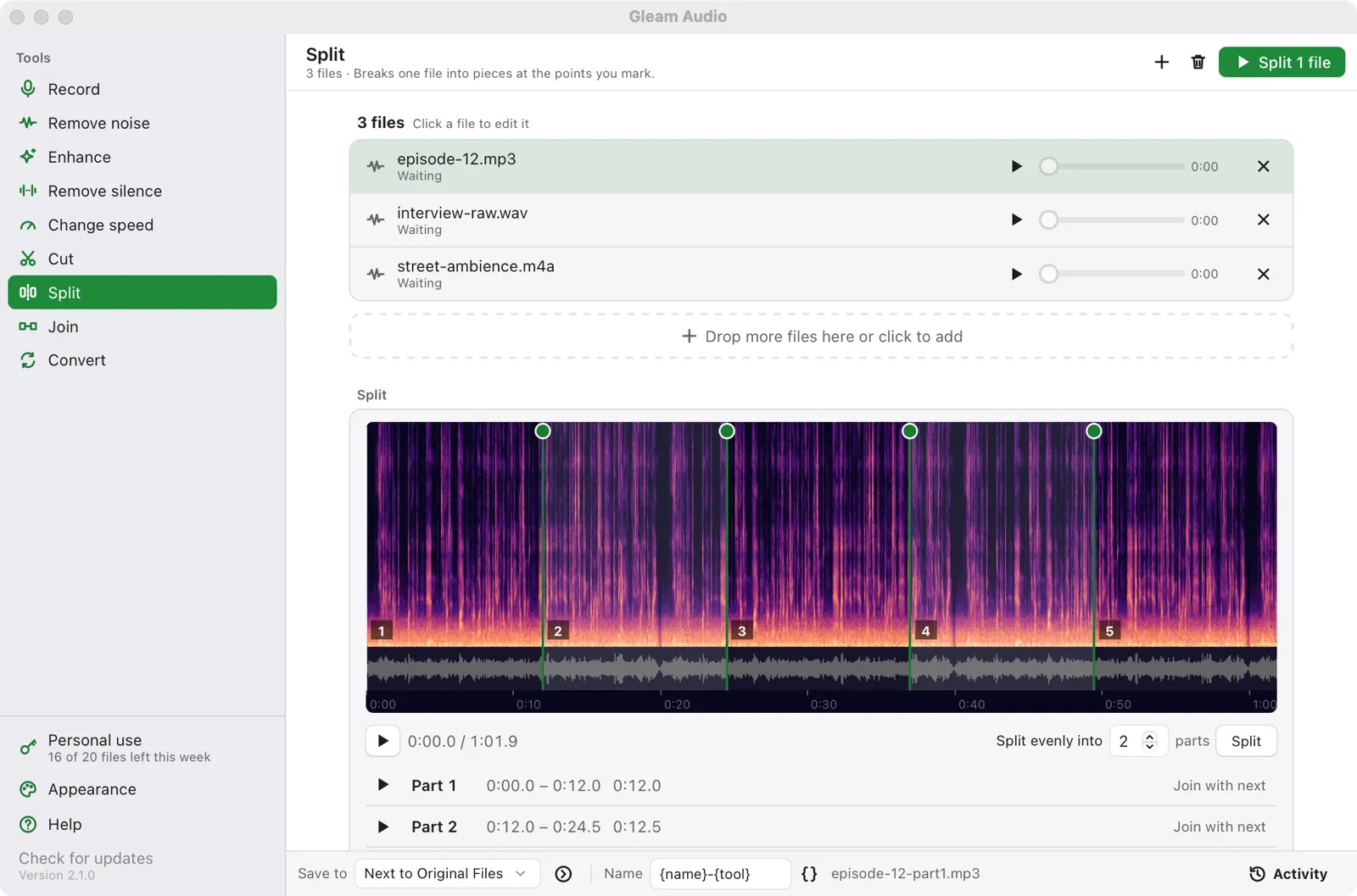
Task: Check for updates
Action: tap(86, 858)
